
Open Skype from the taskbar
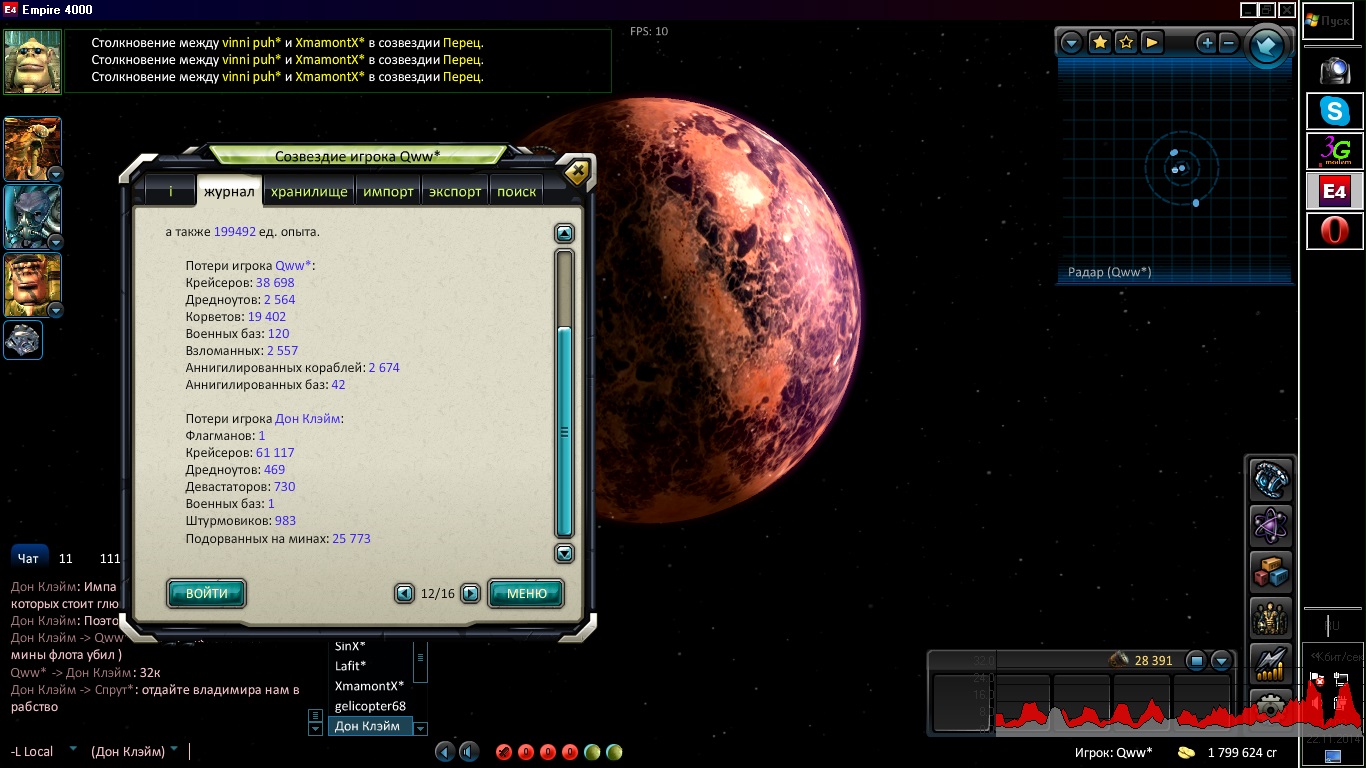(1334, 112)
